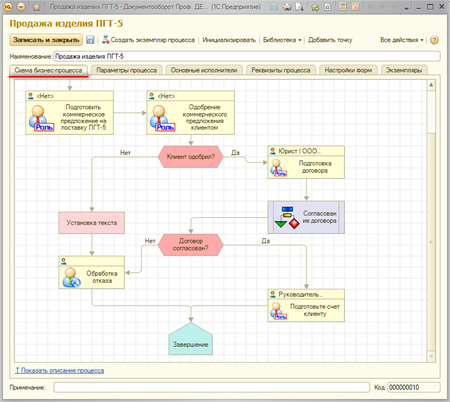Click the Руководитель... header text
Viewport: 450px width, 402px height.
coord(301,294)
